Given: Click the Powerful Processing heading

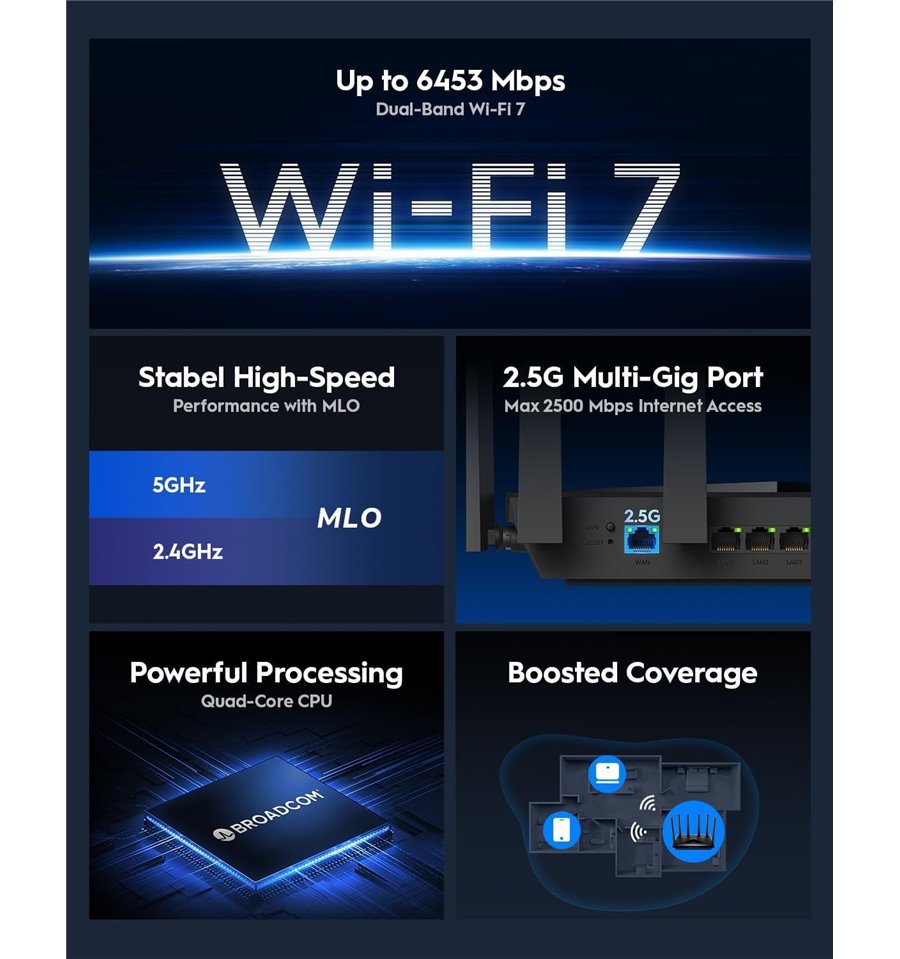Looking at the screenshot, I should 267,673.
